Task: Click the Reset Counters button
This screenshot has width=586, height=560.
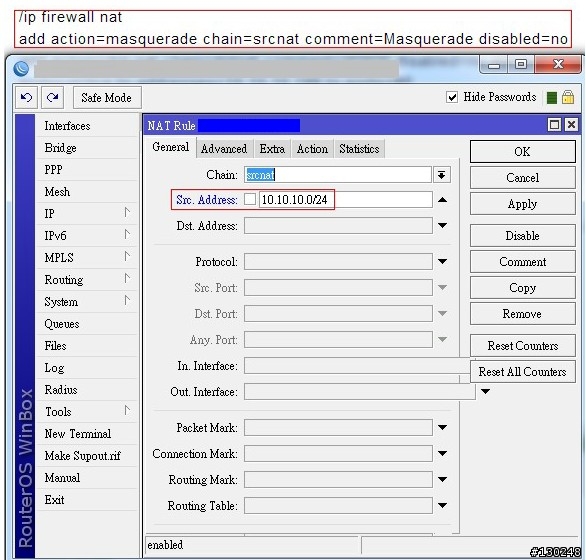Action: pyautogui.click(x=522, y=346)
